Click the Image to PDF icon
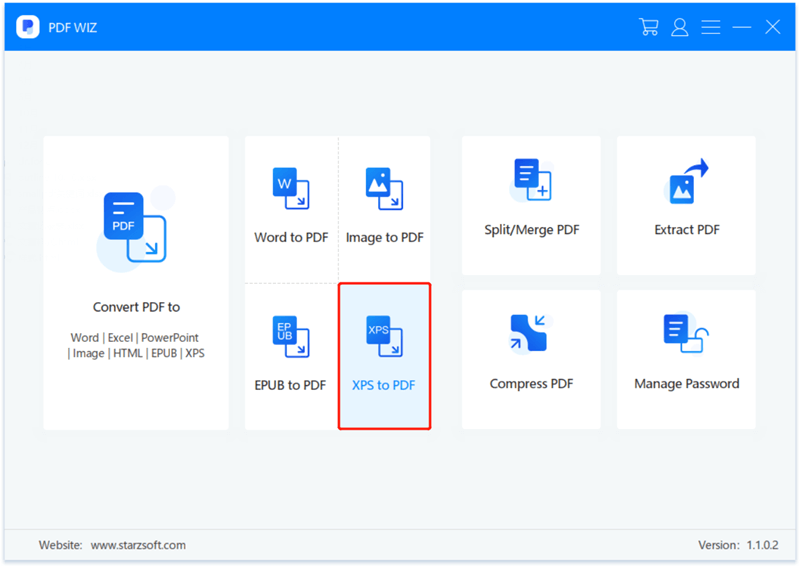 click(x=384, y=188)
